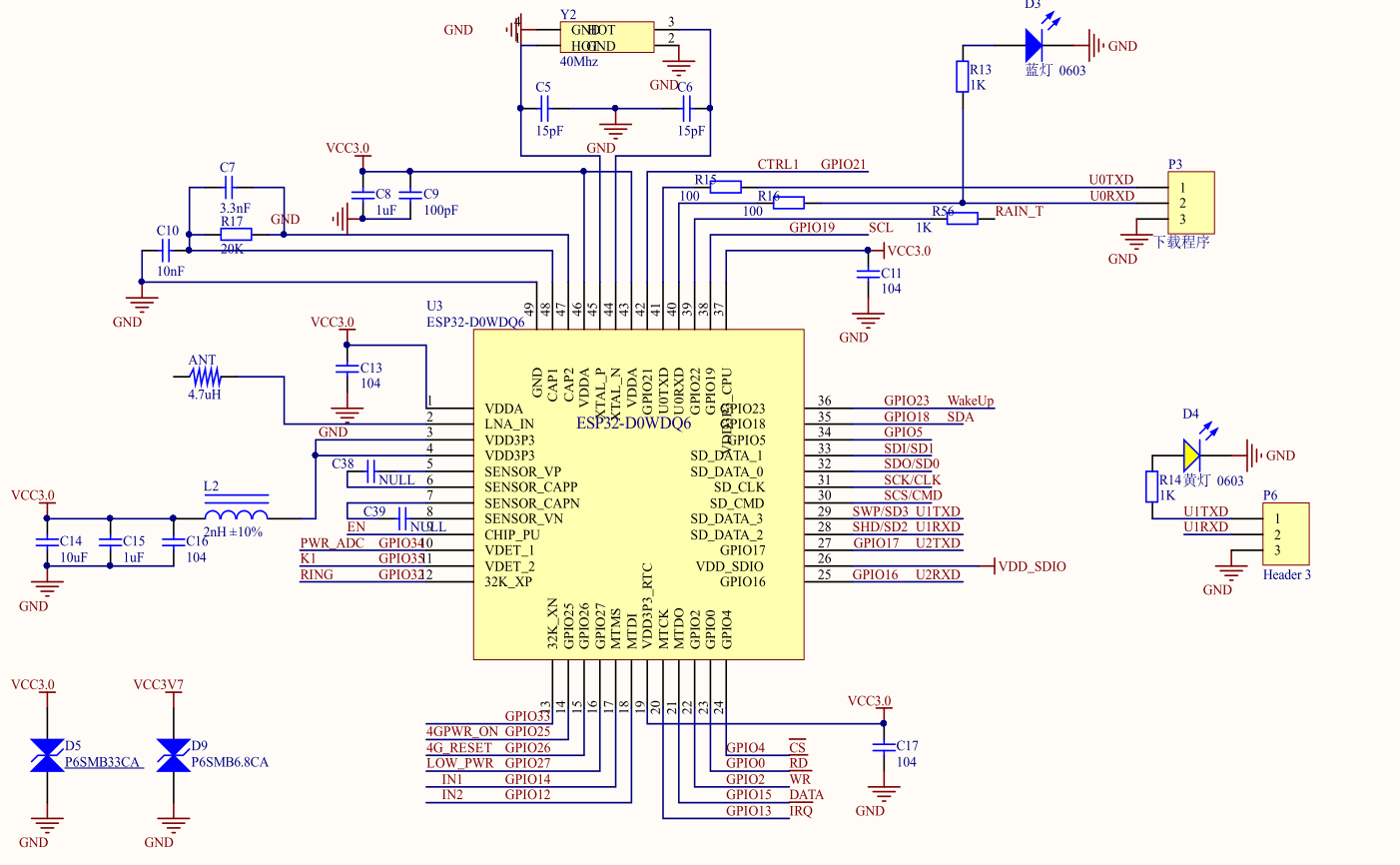Select the 40Mhz crystal value text
Viewport: 1400px width, 865px height.
579,62
